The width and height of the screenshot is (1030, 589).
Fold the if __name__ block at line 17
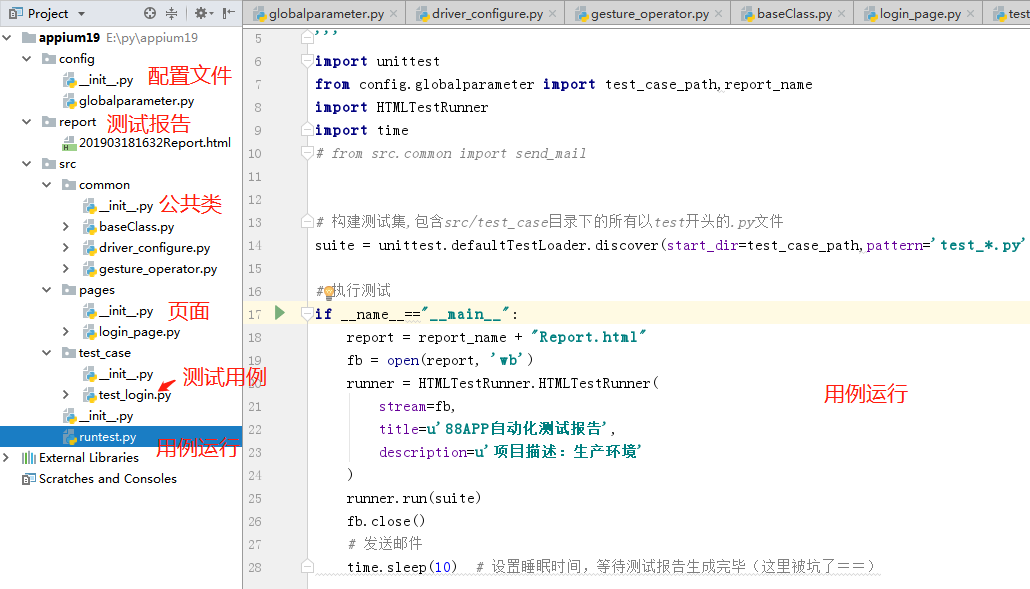306,314
